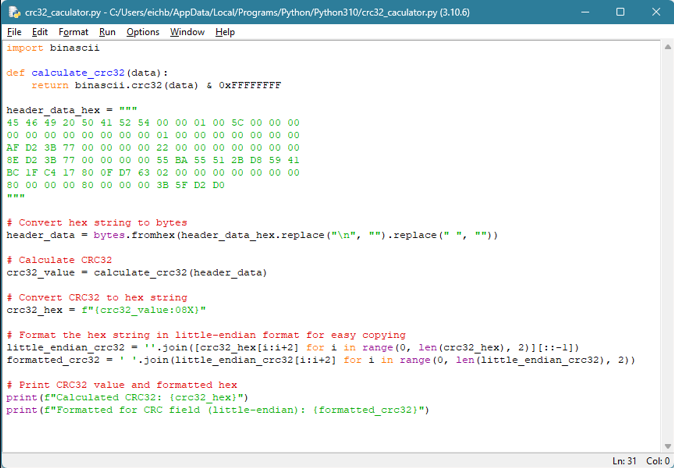
Task: Click hex line starting with '8E D2 3B 77'
Action: (153, 160)
